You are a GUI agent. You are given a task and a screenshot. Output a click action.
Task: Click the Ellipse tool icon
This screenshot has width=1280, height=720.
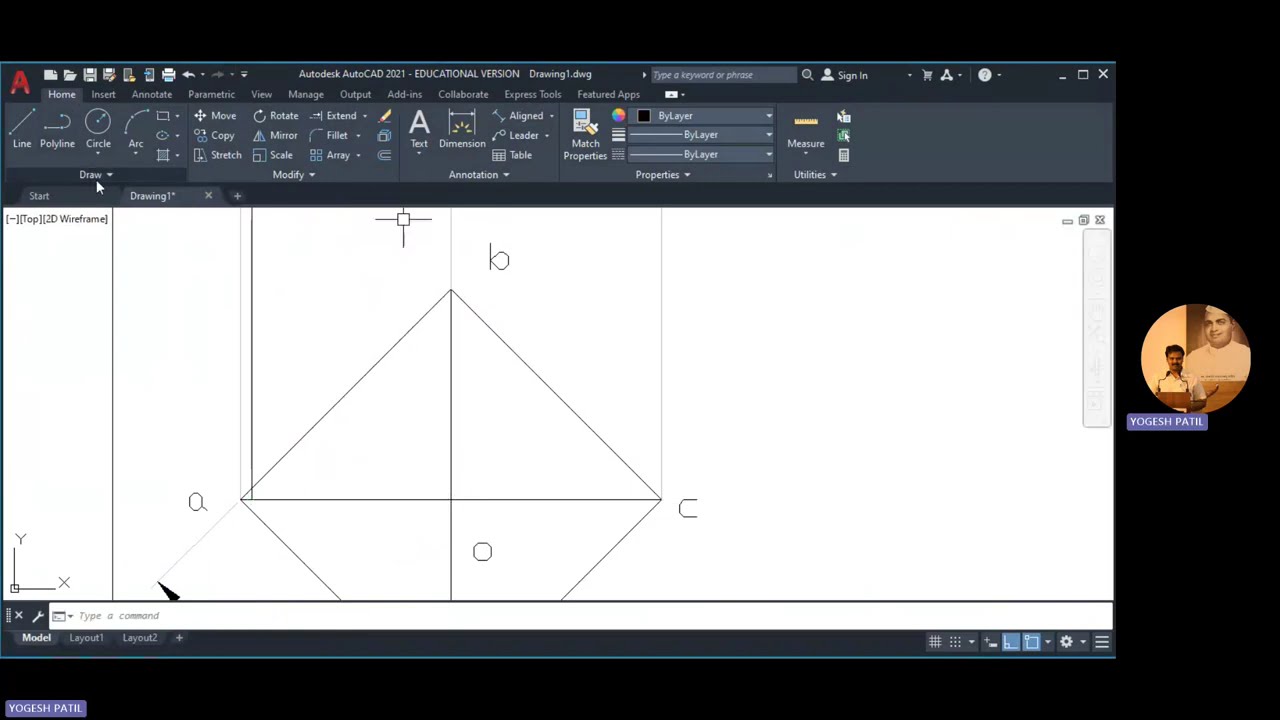coord(163,136)
